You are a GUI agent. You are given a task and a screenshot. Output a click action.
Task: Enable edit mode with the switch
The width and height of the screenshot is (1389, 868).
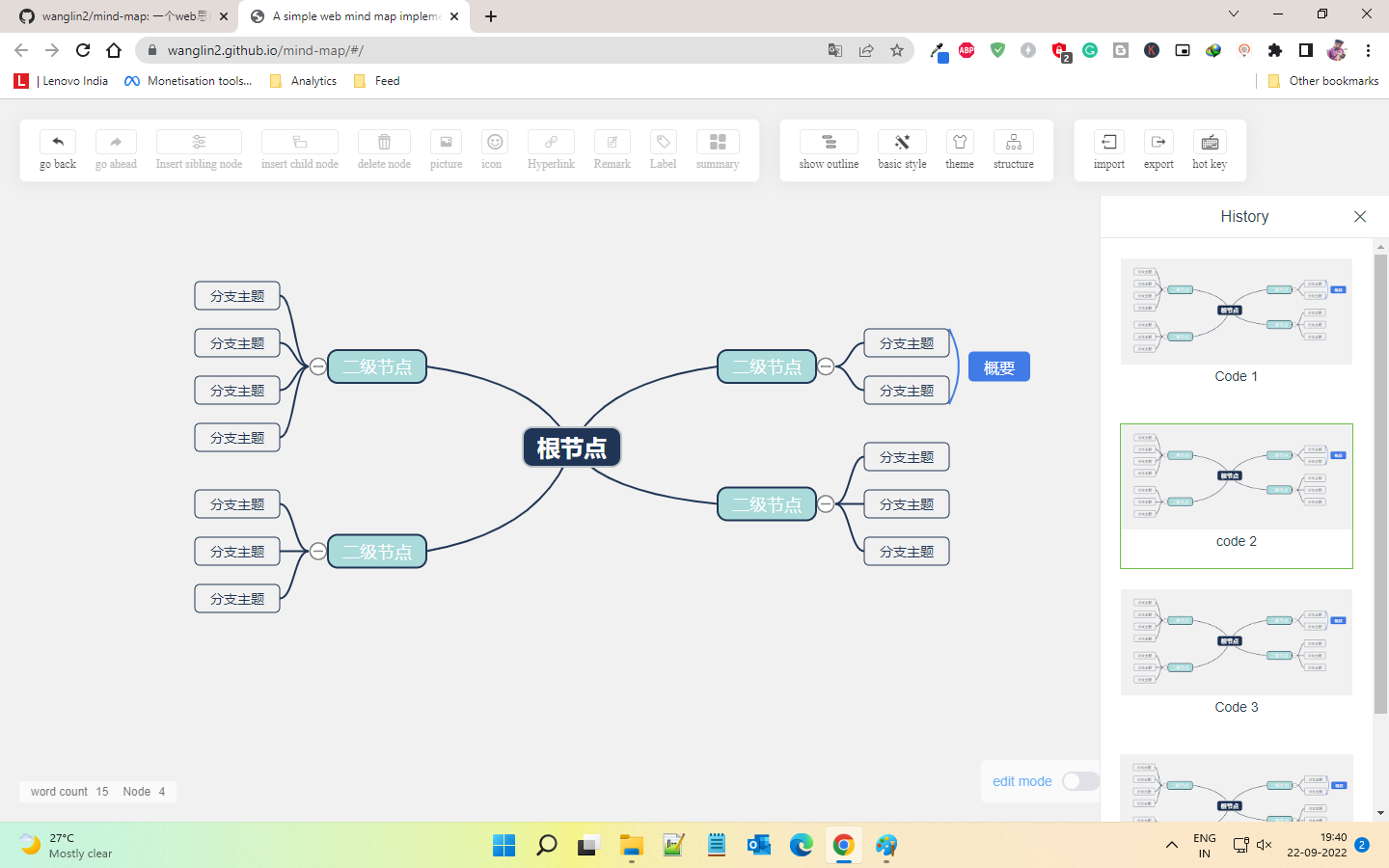coord(1079,781)
